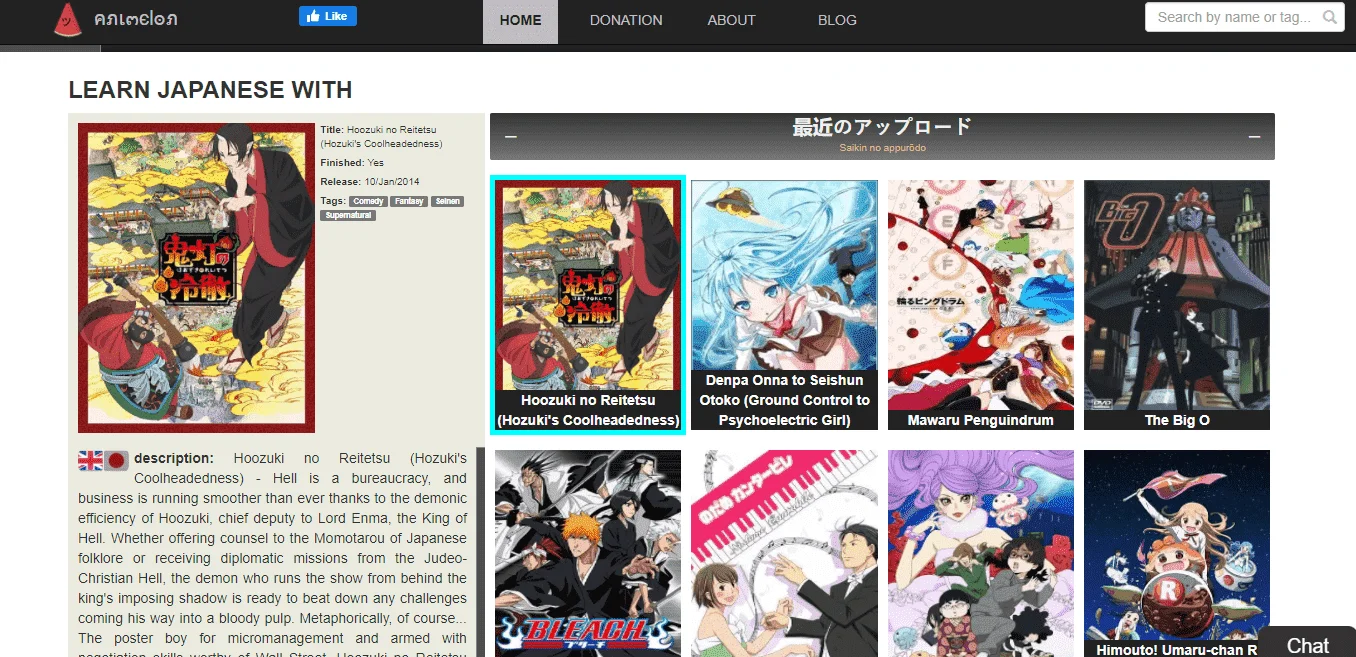This screenshot has height=657, width=1356.
Task: Click the 最近のアップロード section header text
Action: (882, 127)
